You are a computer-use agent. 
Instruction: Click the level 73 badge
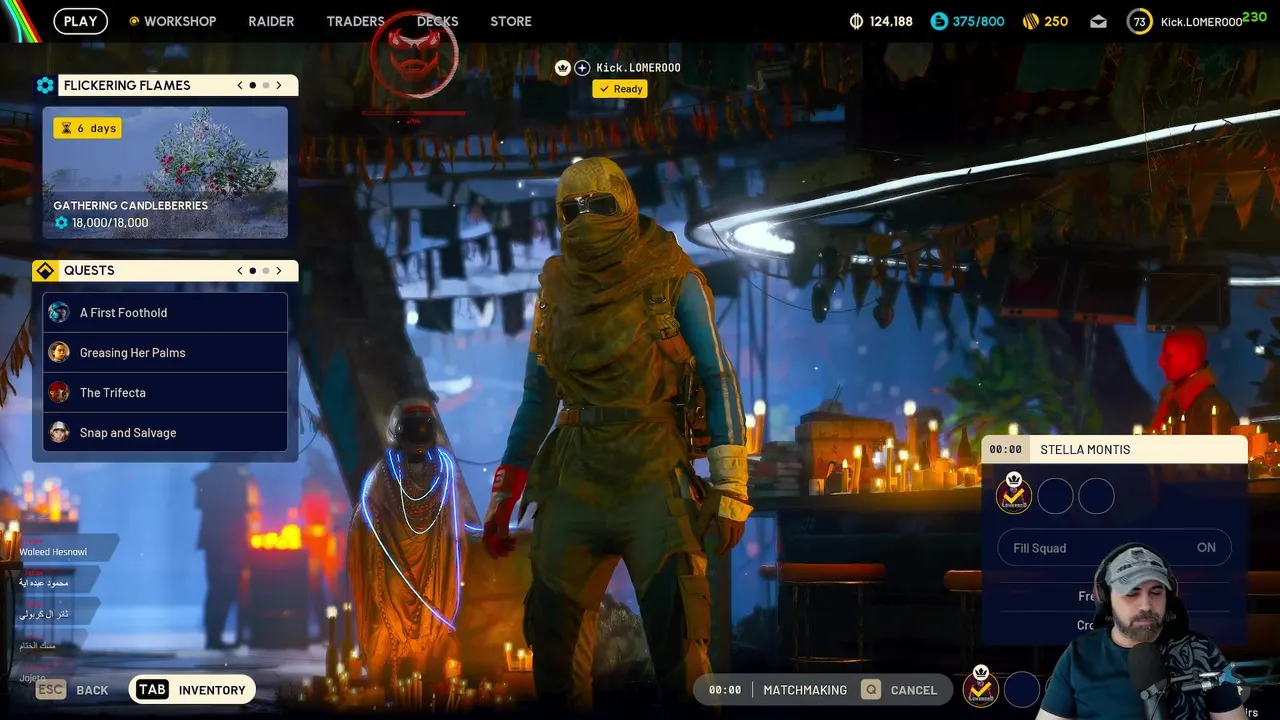[x=1139, y=22]
